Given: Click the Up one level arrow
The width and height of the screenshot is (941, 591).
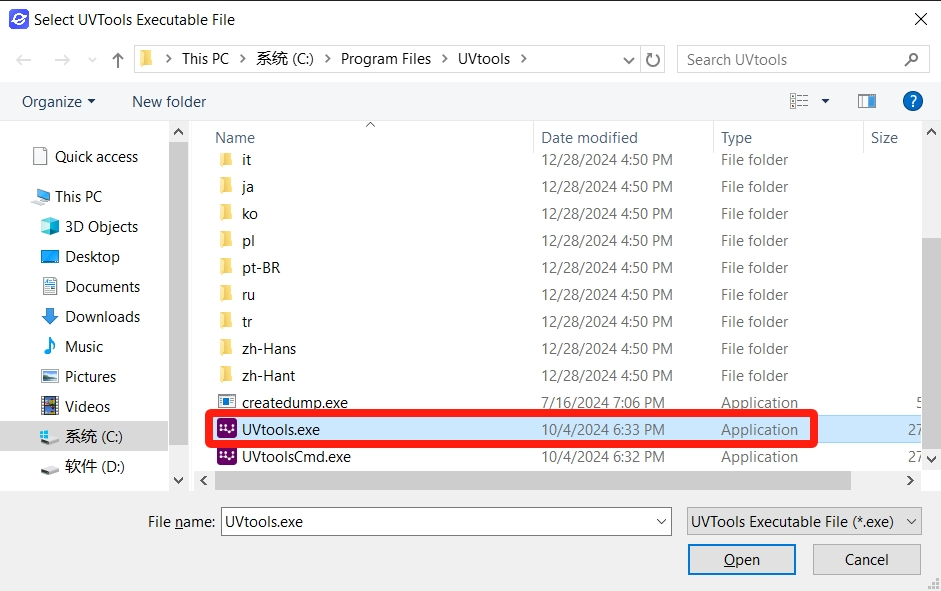Looking at the screenshot, I should click(118, 60).
